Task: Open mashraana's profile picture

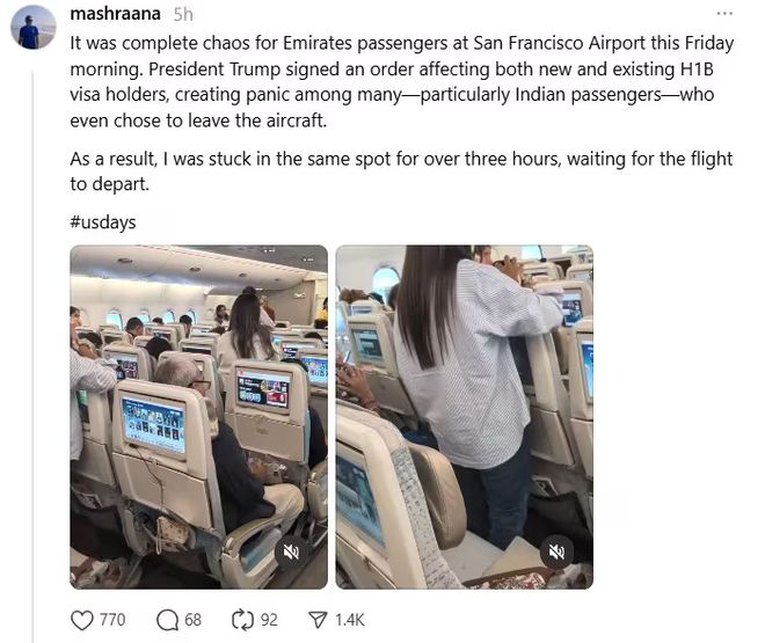Action: point(33,27)
